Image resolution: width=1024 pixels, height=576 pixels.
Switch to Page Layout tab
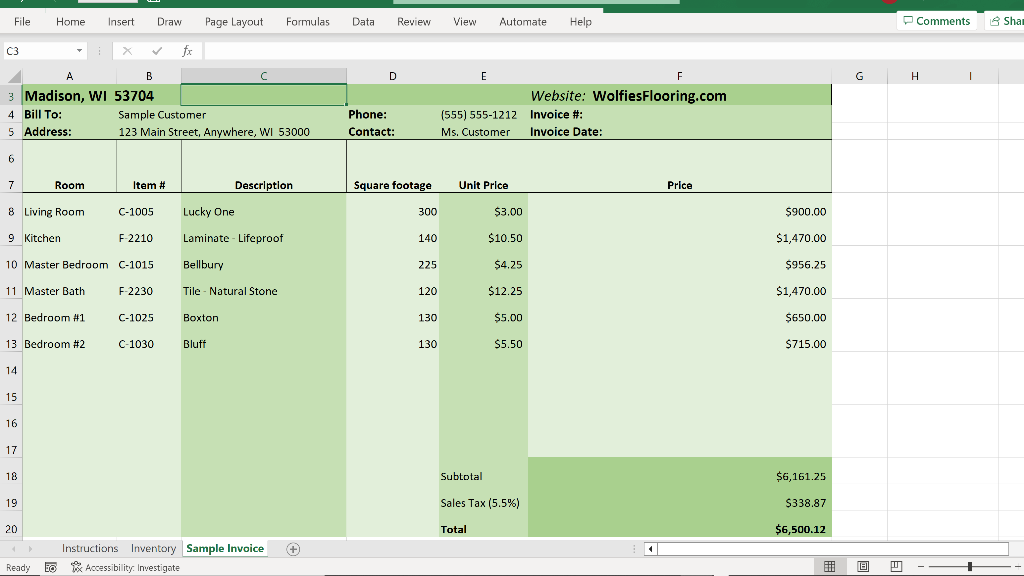pos(234,22)
